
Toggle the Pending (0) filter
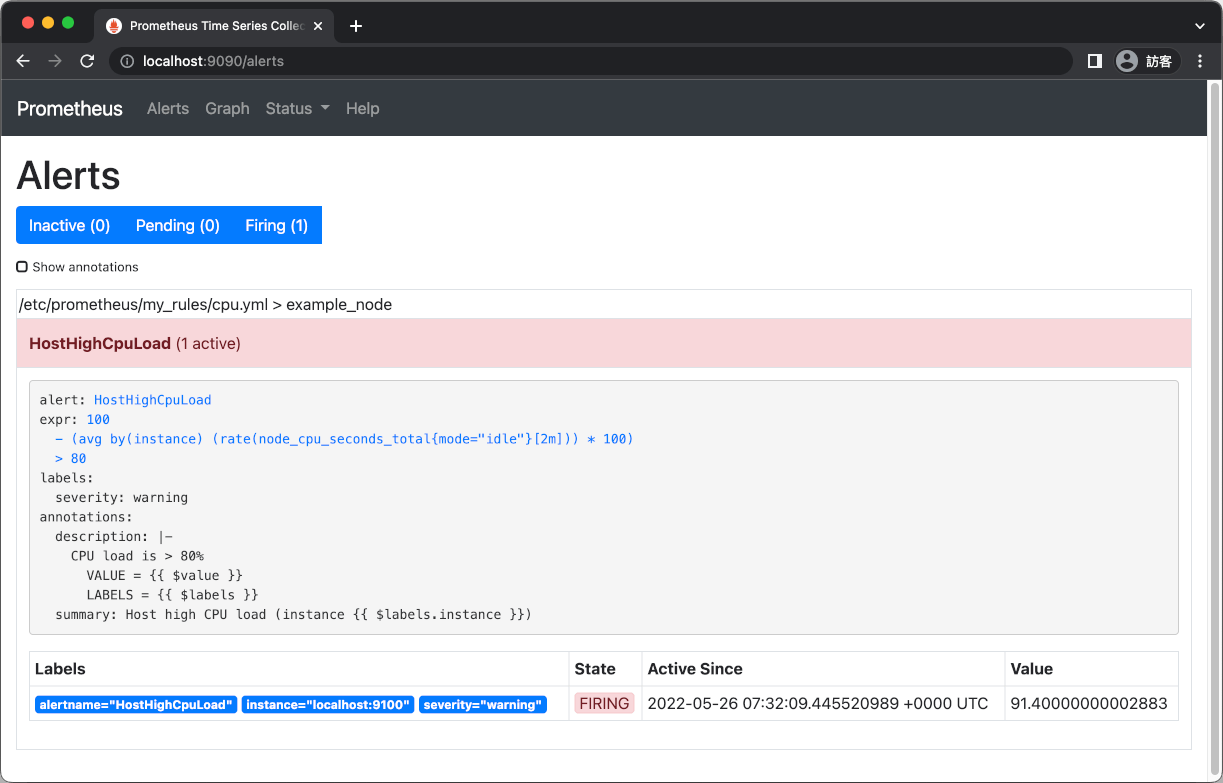178,225
